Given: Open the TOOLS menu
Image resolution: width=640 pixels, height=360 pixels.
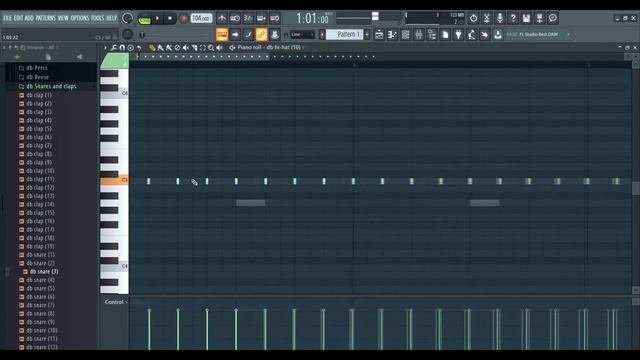Looking at the screenshot, I should [x=98, y=18].
